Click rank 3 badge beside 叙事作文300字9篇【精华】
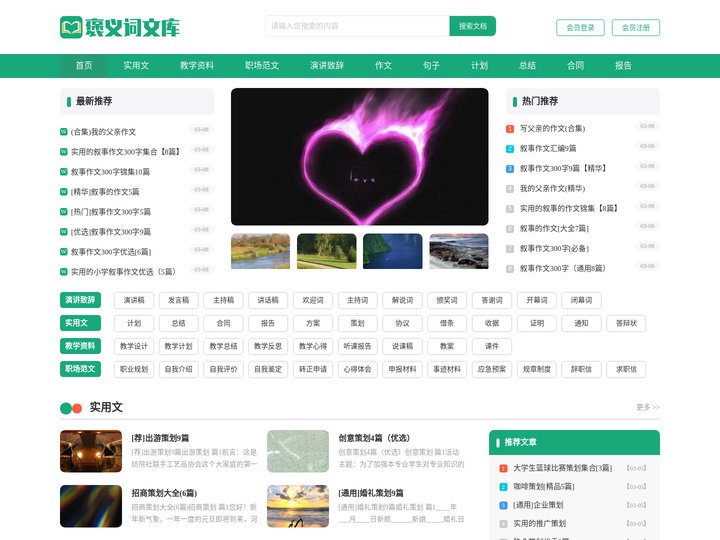720x540 pixels. click(510, 169)
